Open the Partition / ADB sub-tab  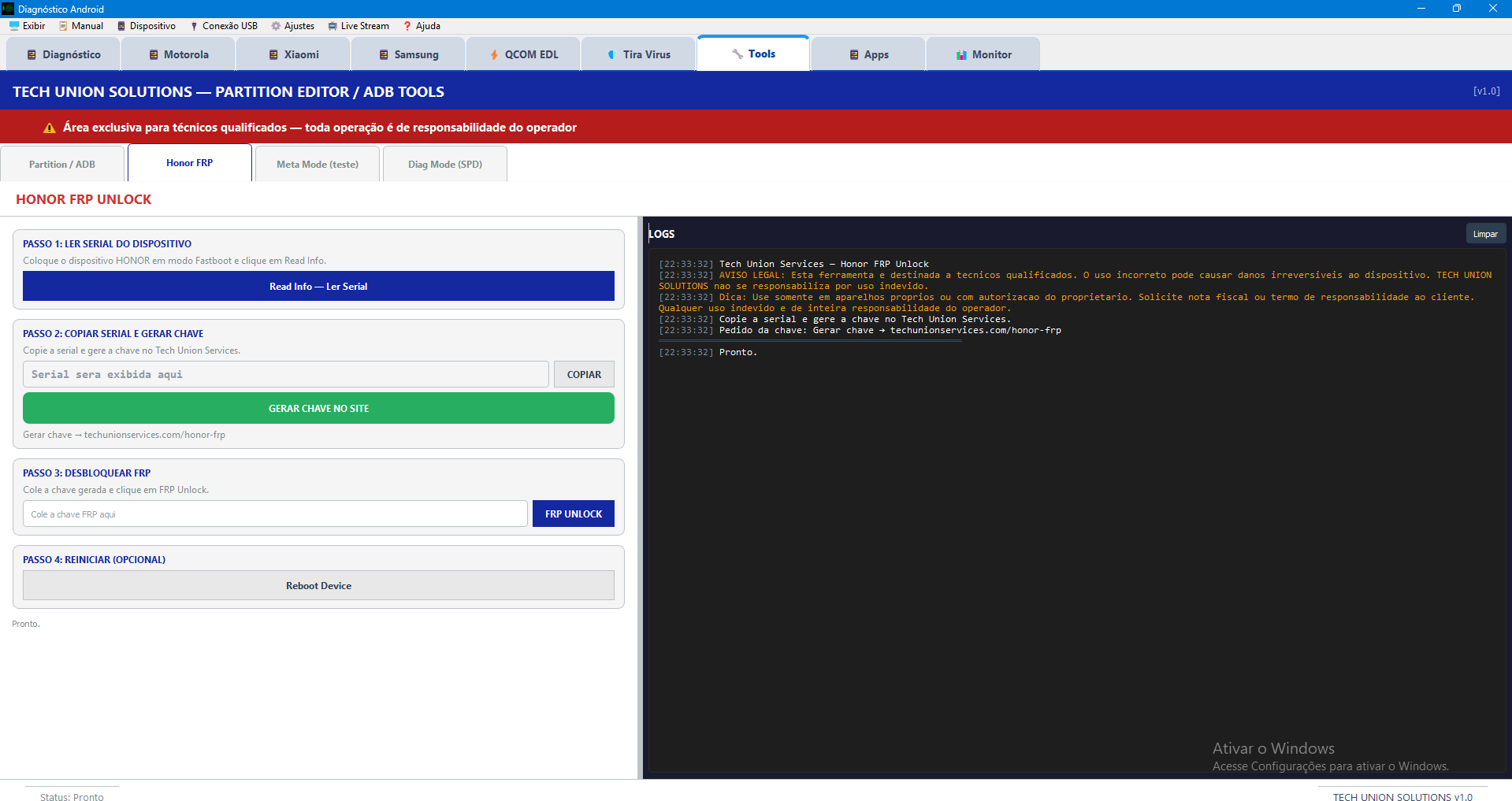pyautogui.click(x=62, y=164)
